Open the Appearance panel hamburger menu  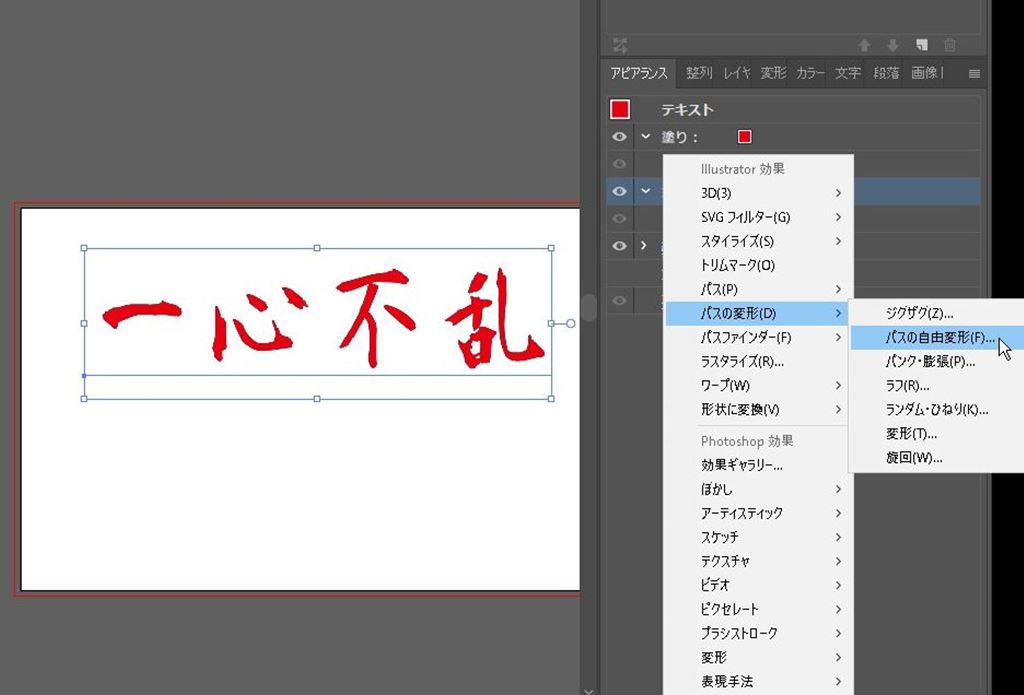974,74
